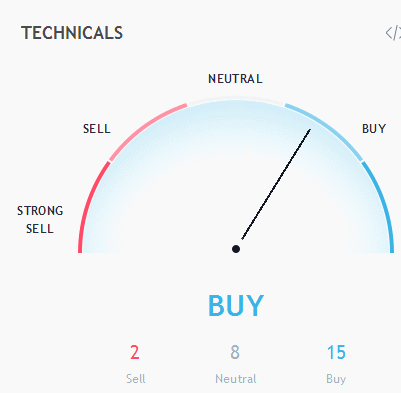Click the red Sell count 2
Image resolution: width=401 pixels, height=393 pixels.
coord(135,352)
